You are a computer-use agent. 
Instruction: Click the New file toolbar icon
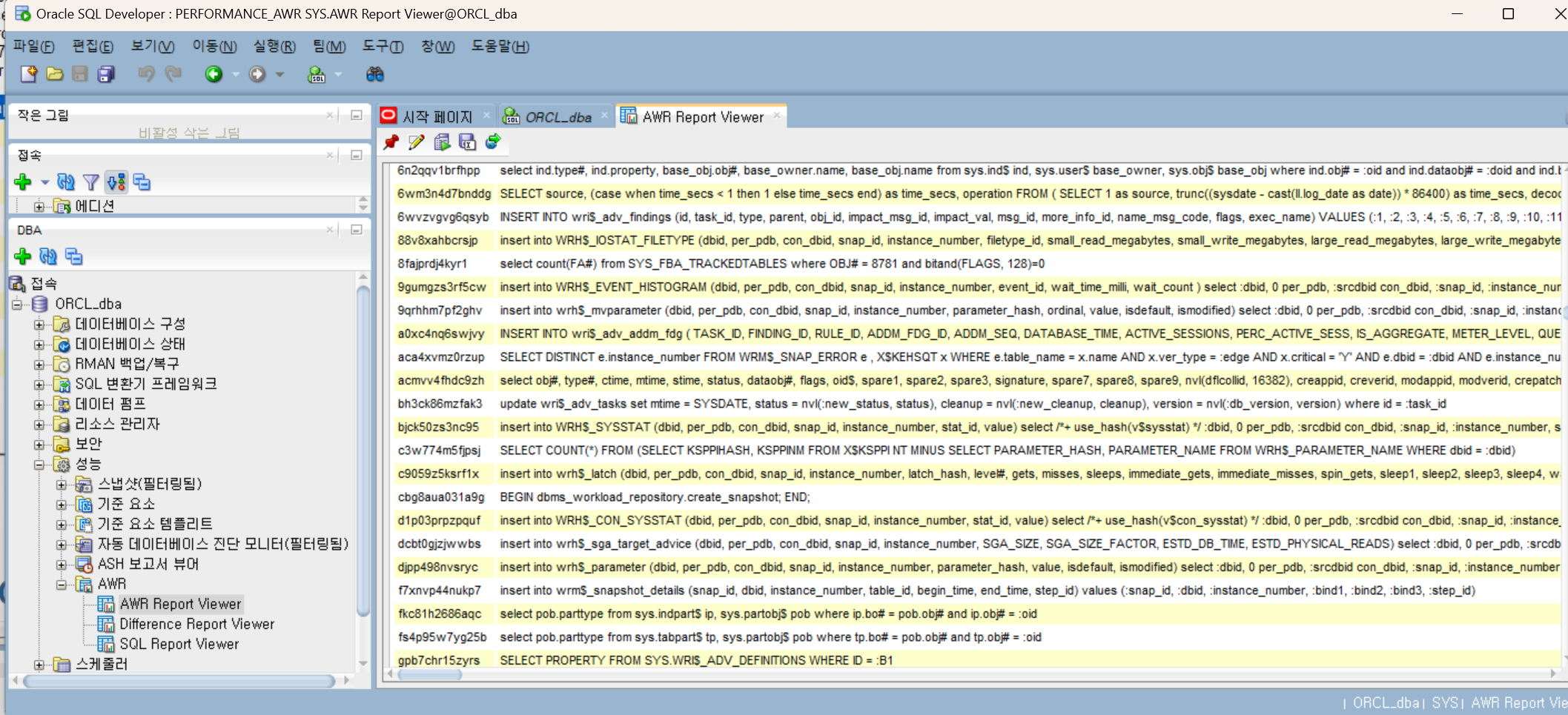coord(29,74)
